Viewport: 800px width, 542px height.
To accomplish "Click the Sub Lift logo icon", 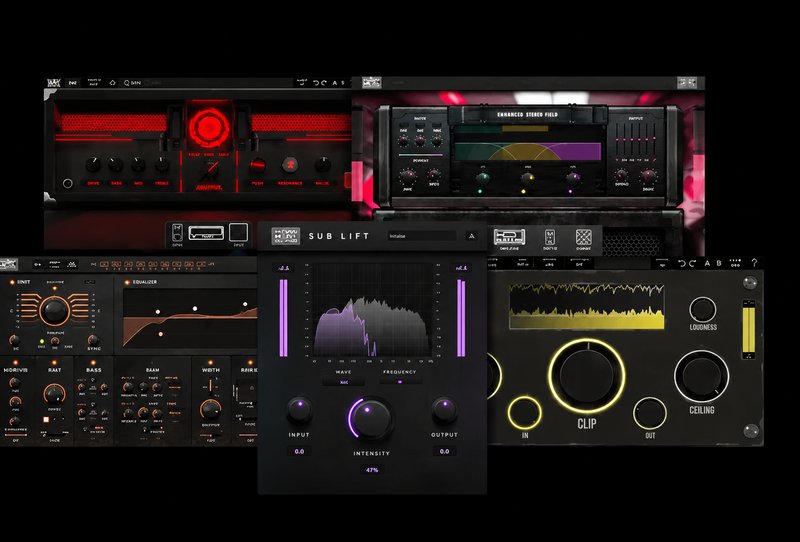I will (286, 236).
